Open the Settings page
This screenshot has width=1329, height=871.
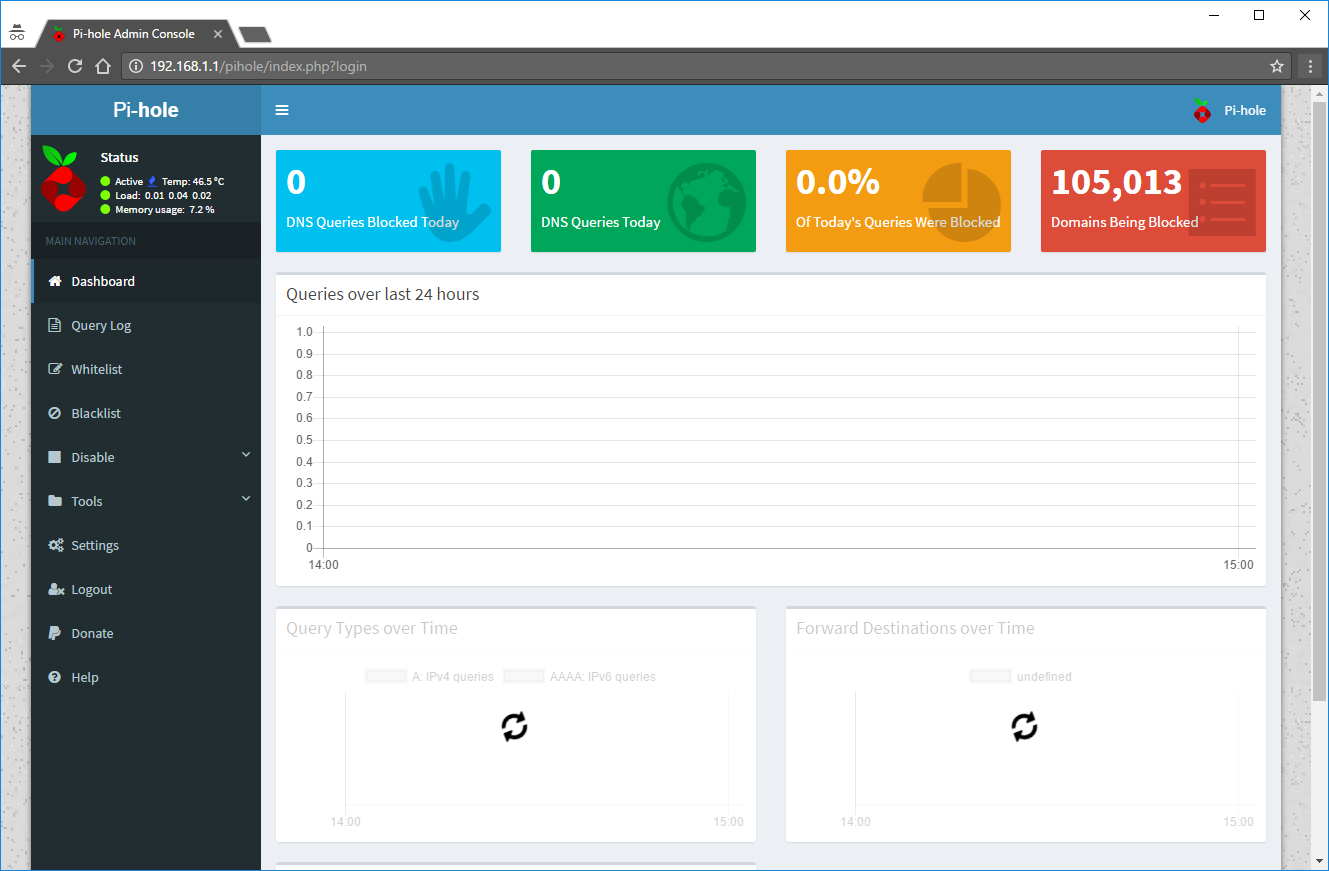[146, 545]
